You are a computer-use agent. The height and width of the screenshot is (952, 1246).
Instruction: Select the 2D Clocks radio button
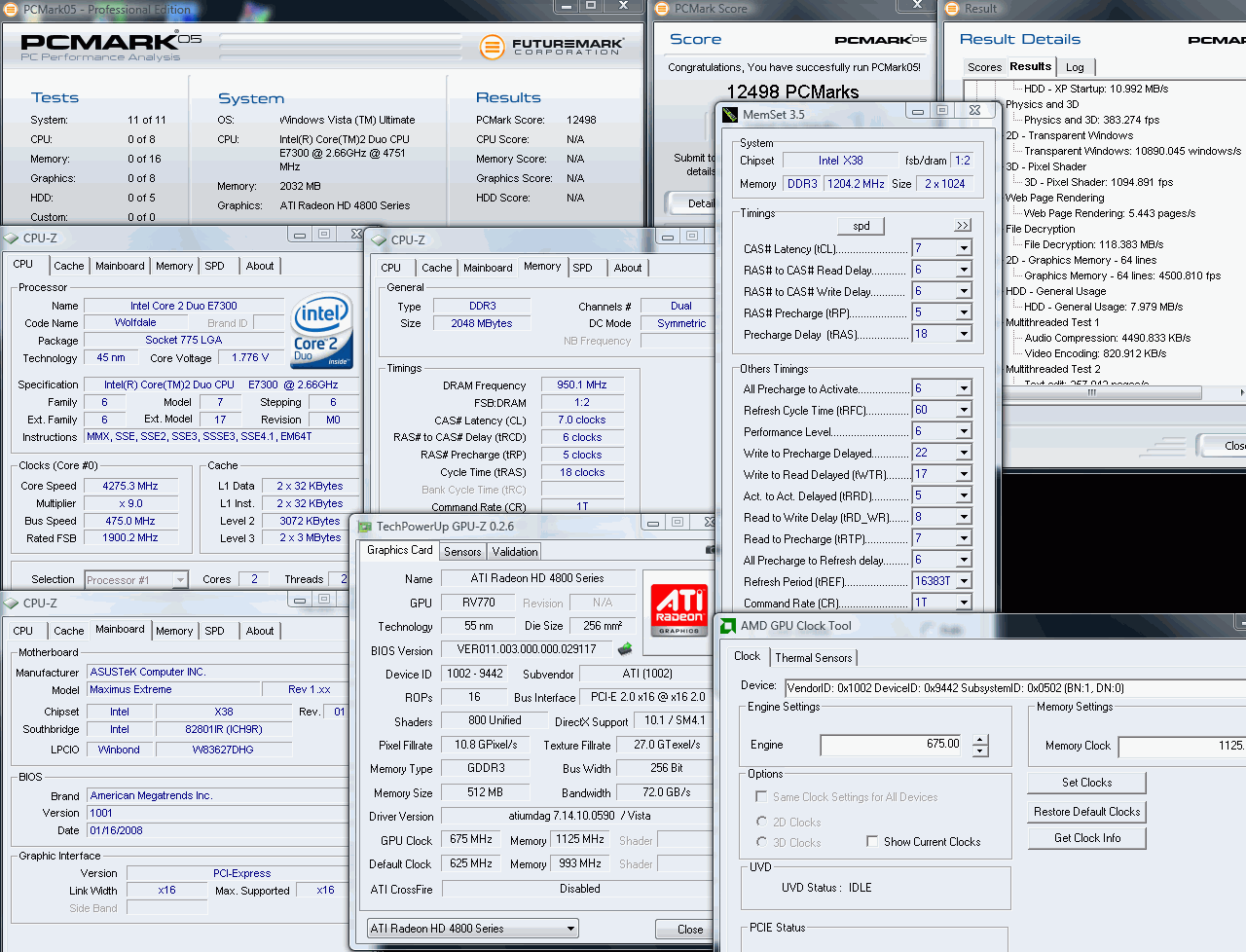pyautogui.click(x=761, y=822)
